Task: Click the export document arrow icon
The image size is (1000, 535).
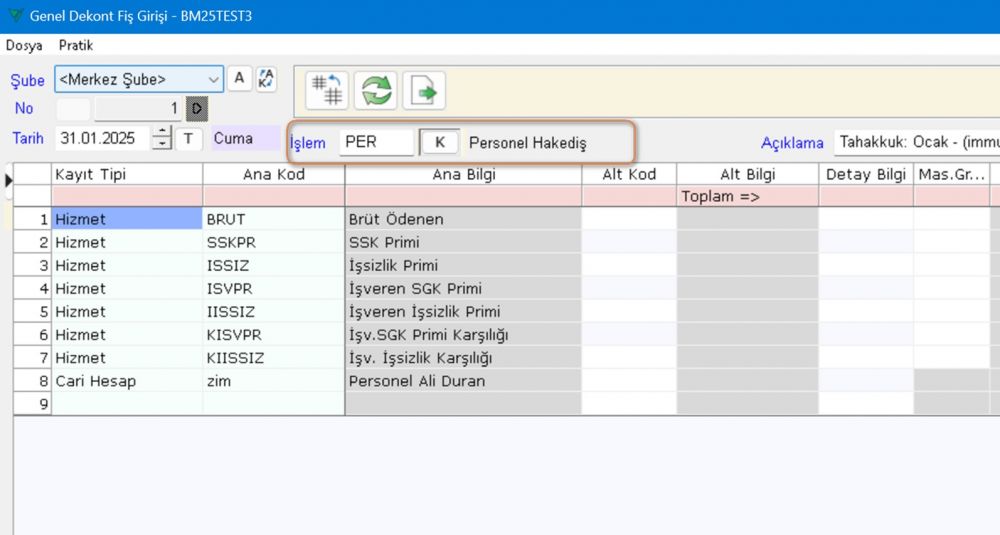Action: [x=424, y=91]
